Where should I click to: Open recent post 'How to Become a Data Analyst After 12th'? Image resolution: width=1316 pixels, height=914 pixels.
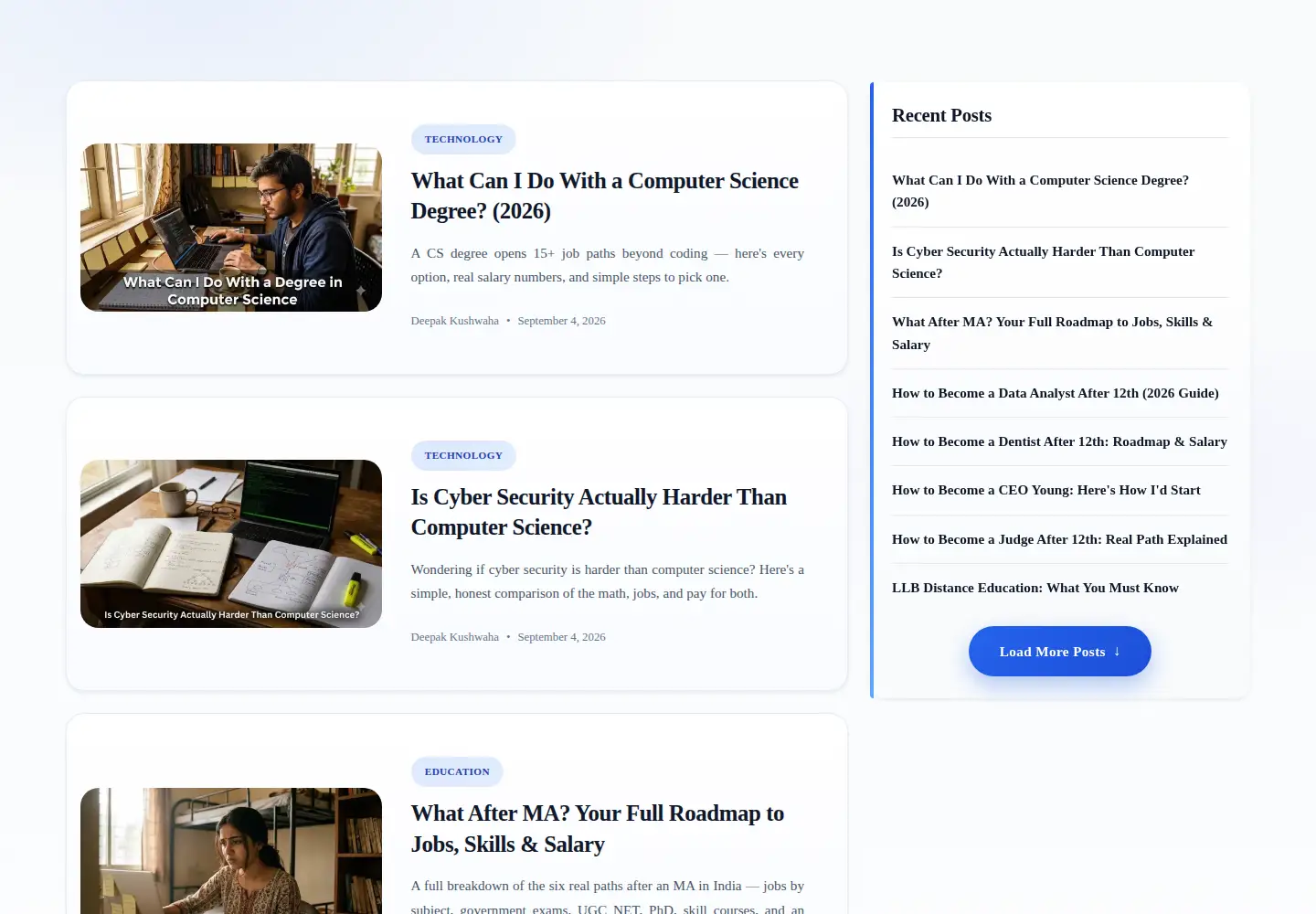point(1056,393)
